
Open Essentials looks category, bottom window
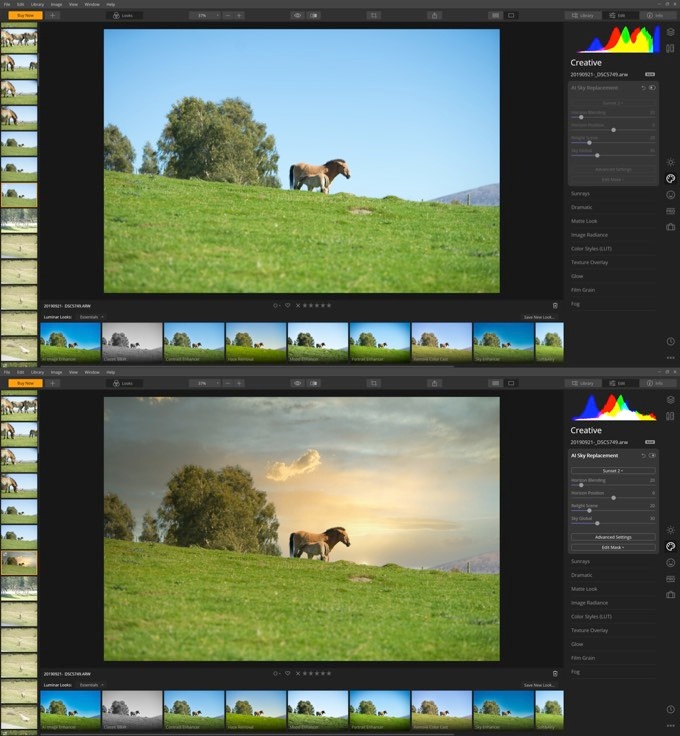[91, 685]
